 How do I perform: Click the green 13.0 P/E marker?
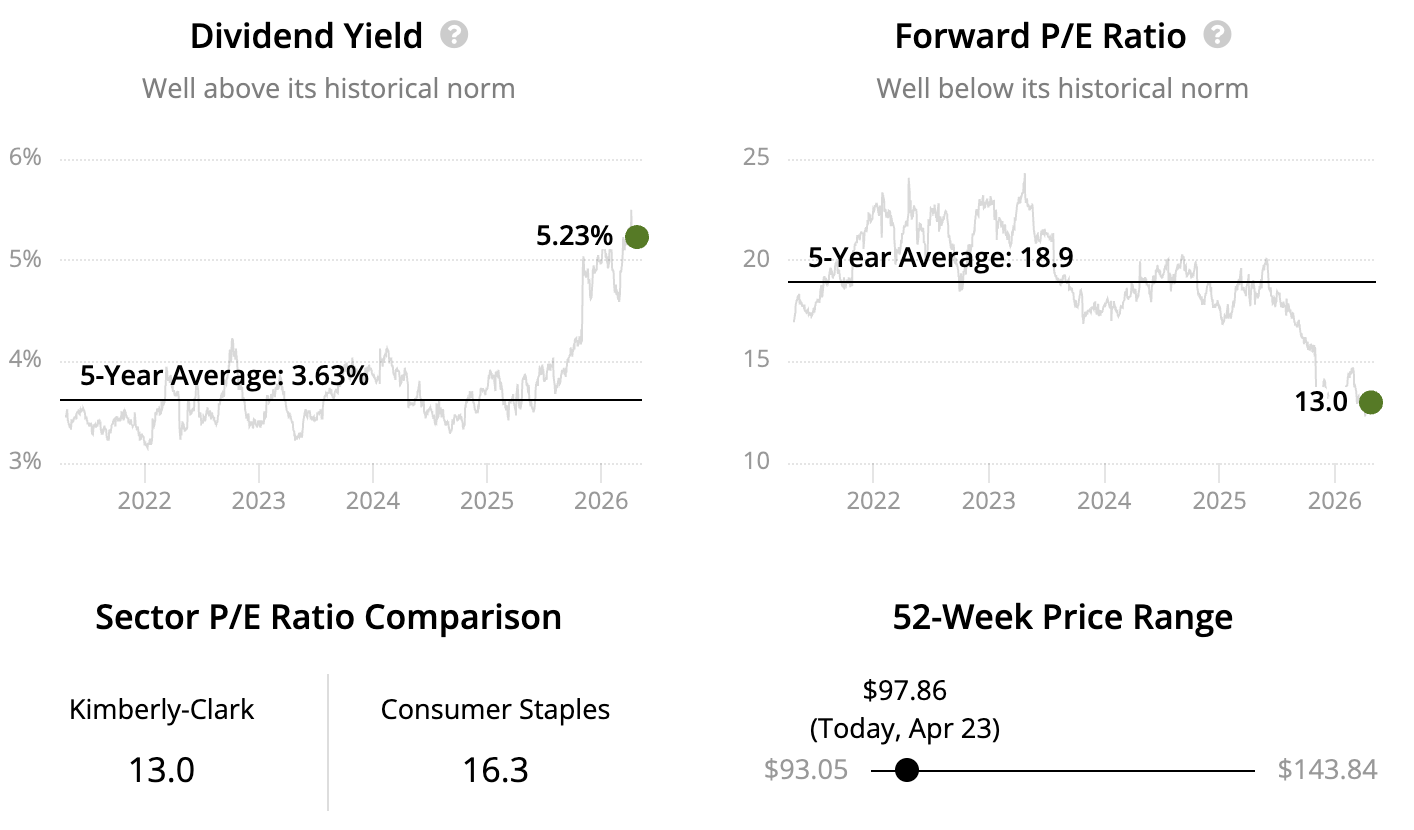(x=1370, y=402)
